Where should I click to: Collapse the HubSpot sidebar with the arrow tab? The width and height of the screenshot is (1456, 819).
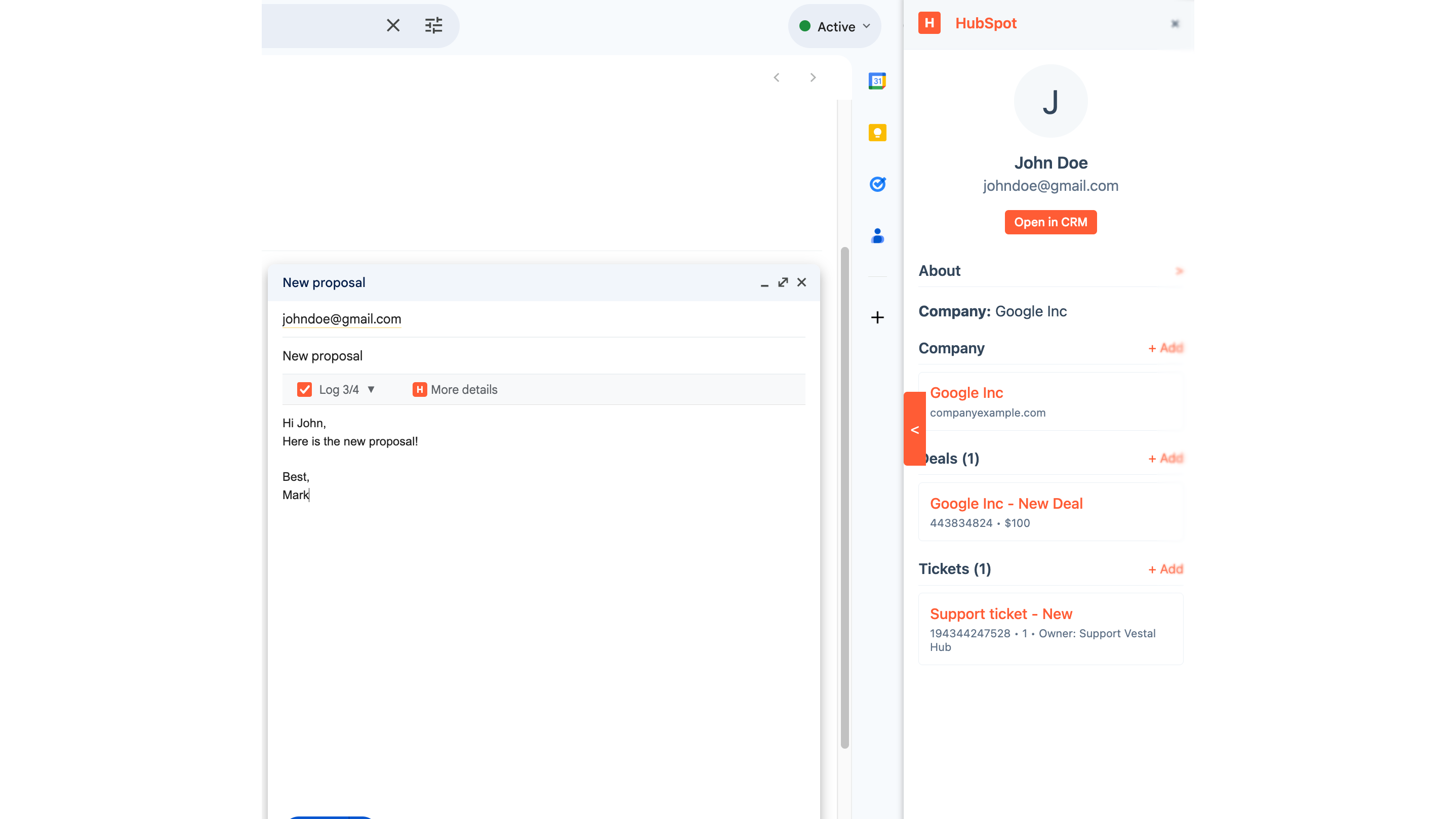tap(914, 429)
